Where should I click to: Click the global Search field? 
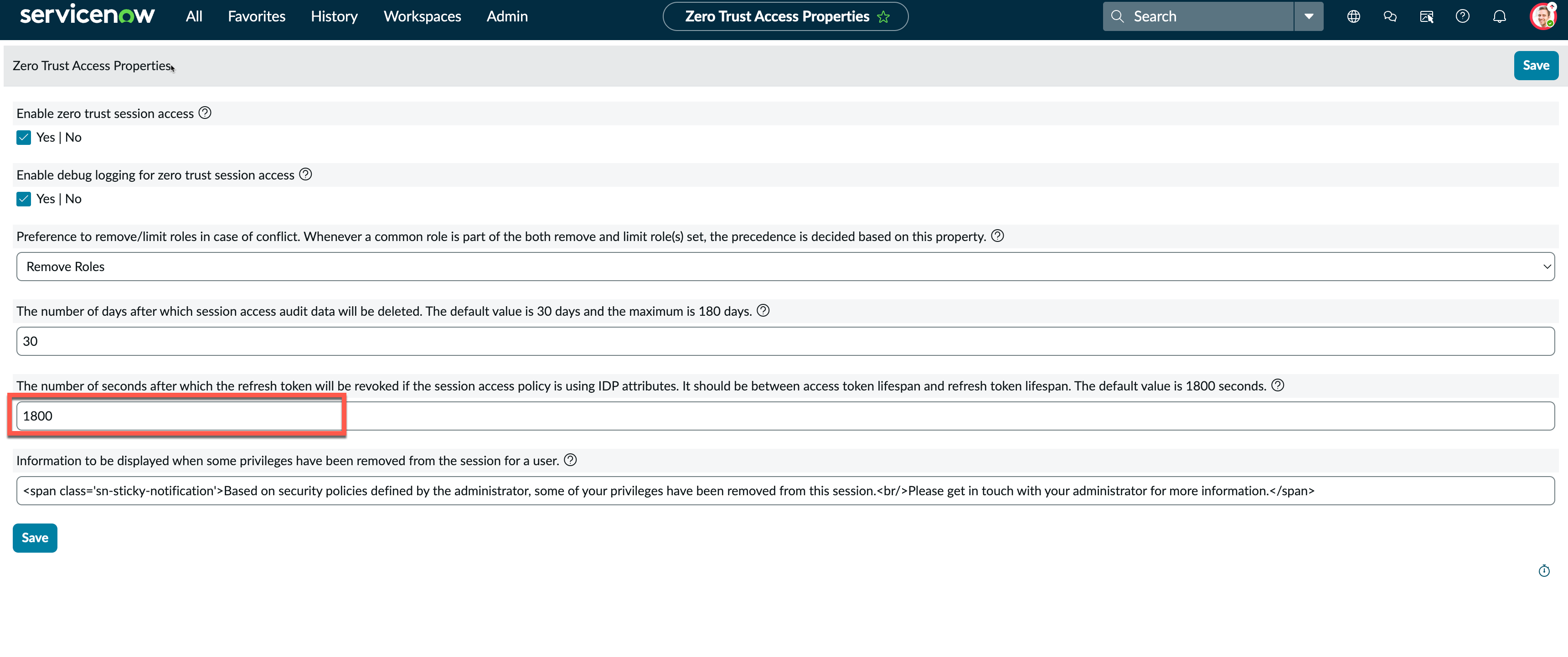tap(1198, 16)
